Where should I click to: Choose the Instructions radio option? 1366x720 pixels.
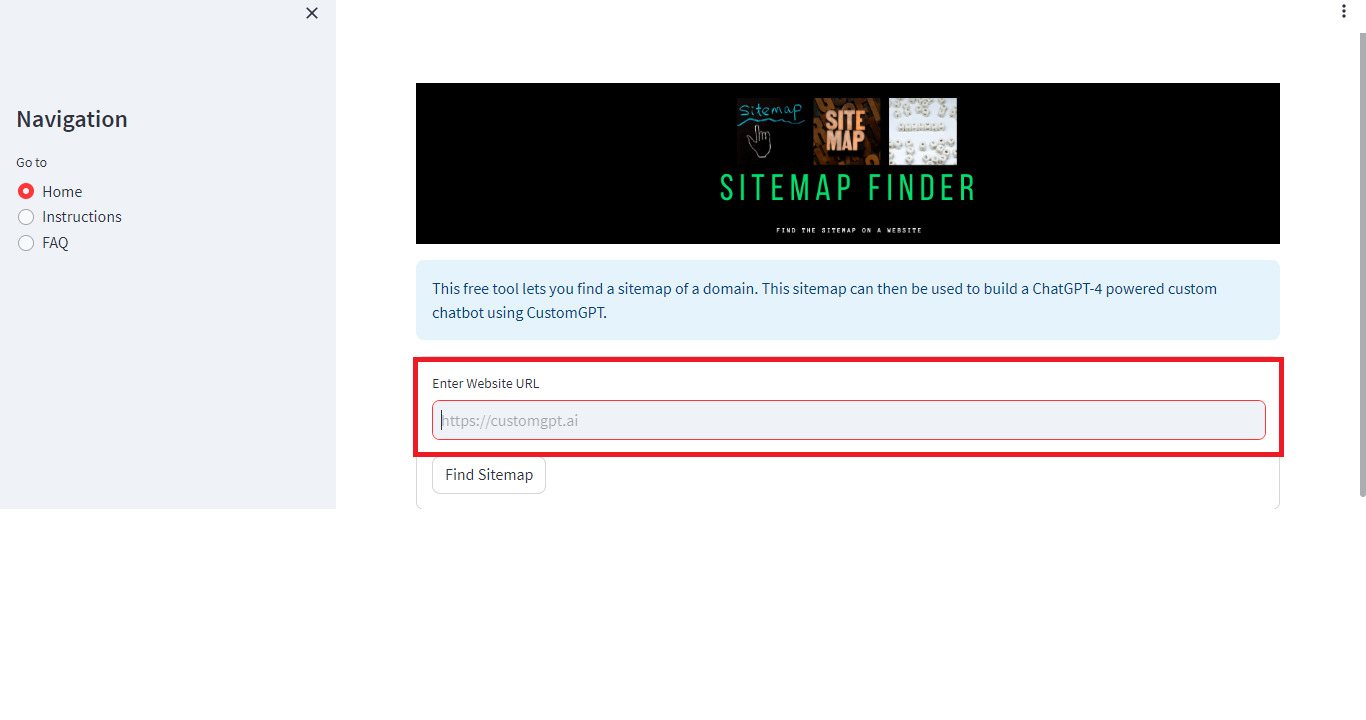26,217
